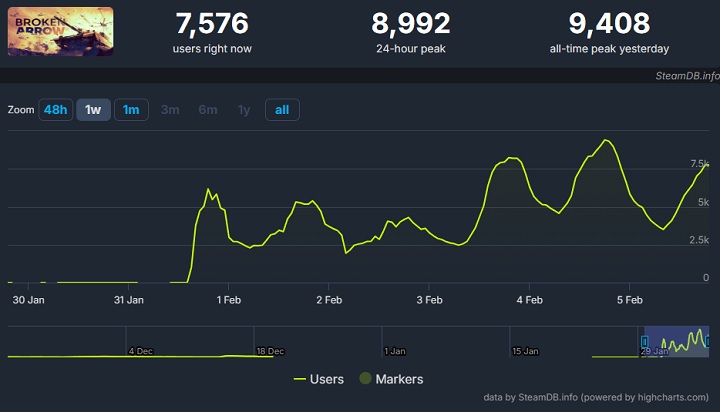The width and height of the screenshot is (720, 412).
Task: Grab the right navigator range handle
Action: (708, 342)
